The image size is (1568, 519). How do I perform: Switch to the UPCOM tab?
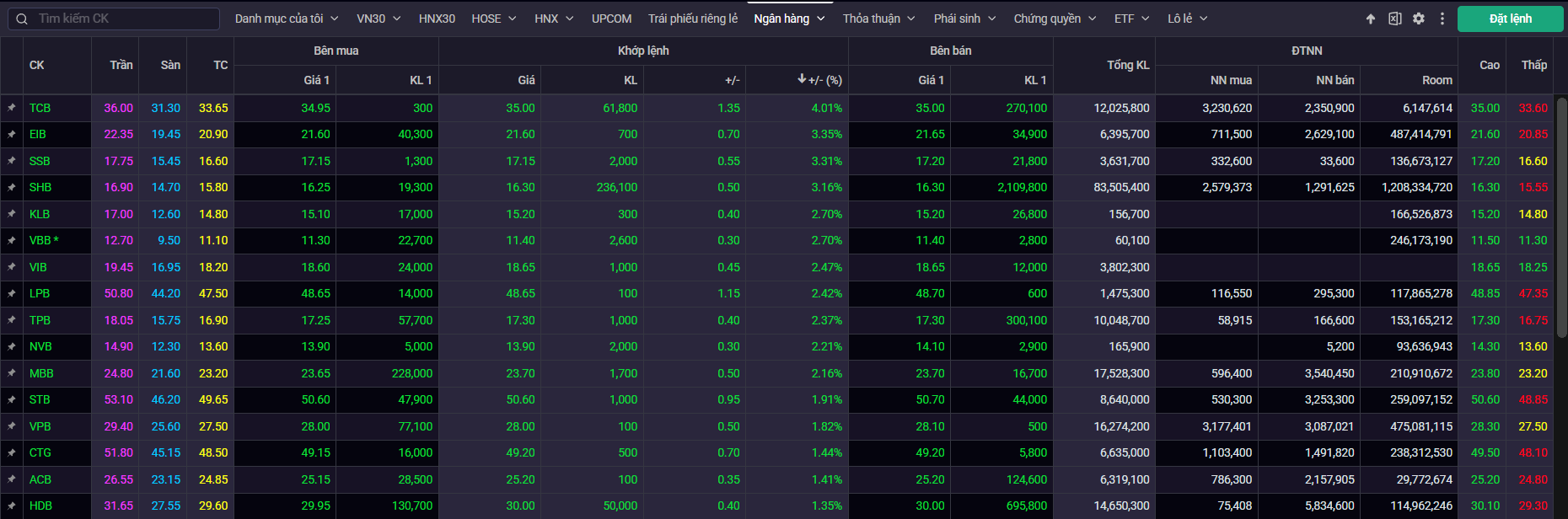point(611,19)
